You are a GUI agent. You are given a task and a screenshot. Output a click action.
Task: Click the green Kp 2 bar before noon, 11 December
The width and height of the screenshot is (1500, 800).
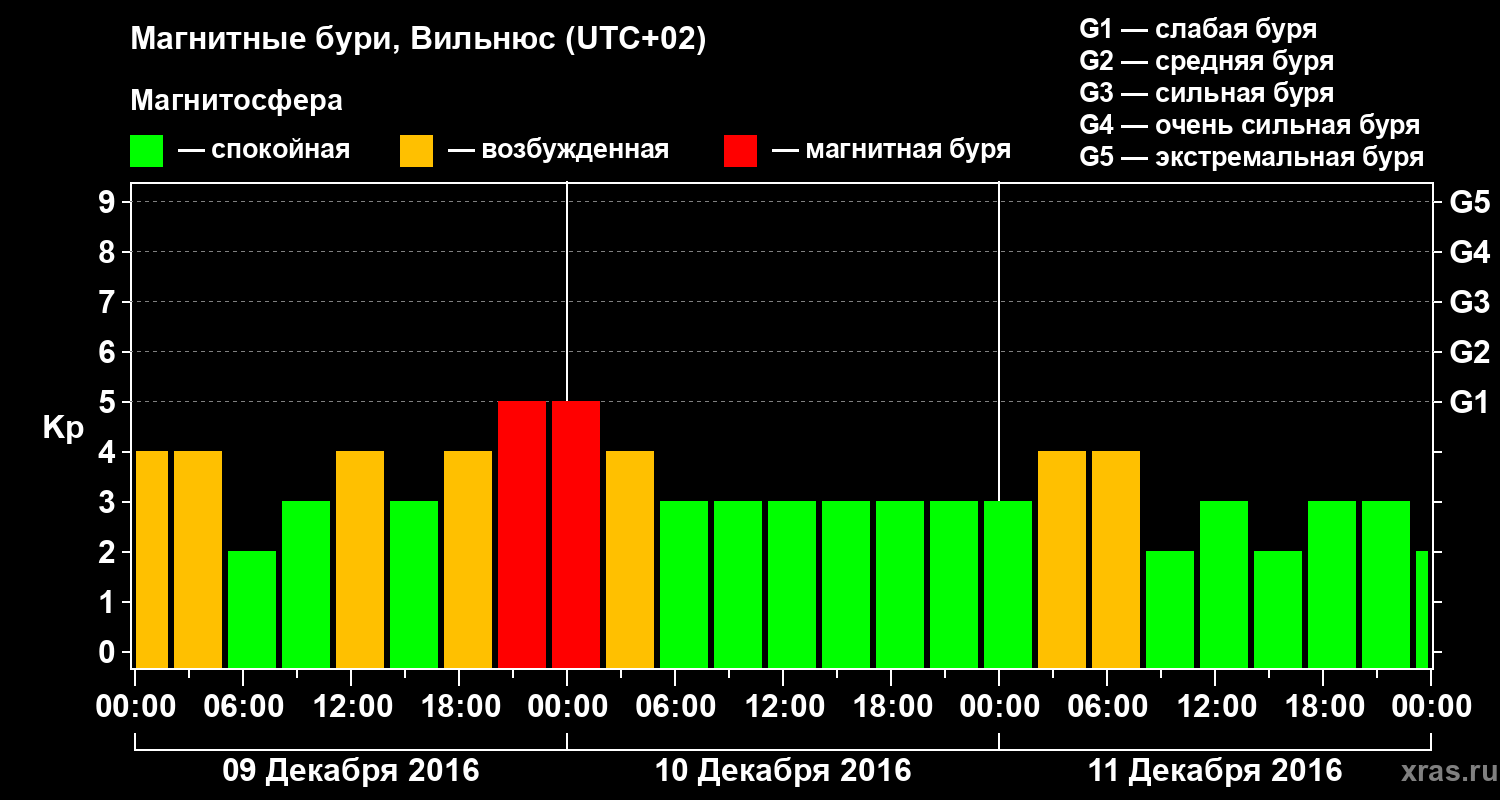tap(1170, 609)
